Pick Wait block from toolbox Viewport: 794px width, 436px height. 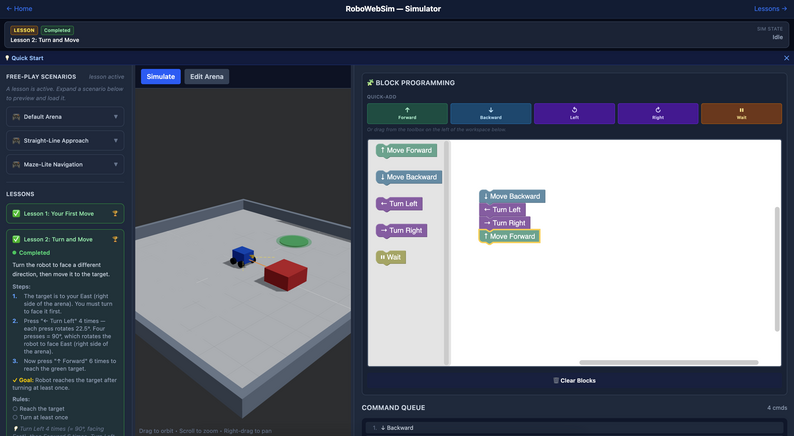click(x=390, y=257)
